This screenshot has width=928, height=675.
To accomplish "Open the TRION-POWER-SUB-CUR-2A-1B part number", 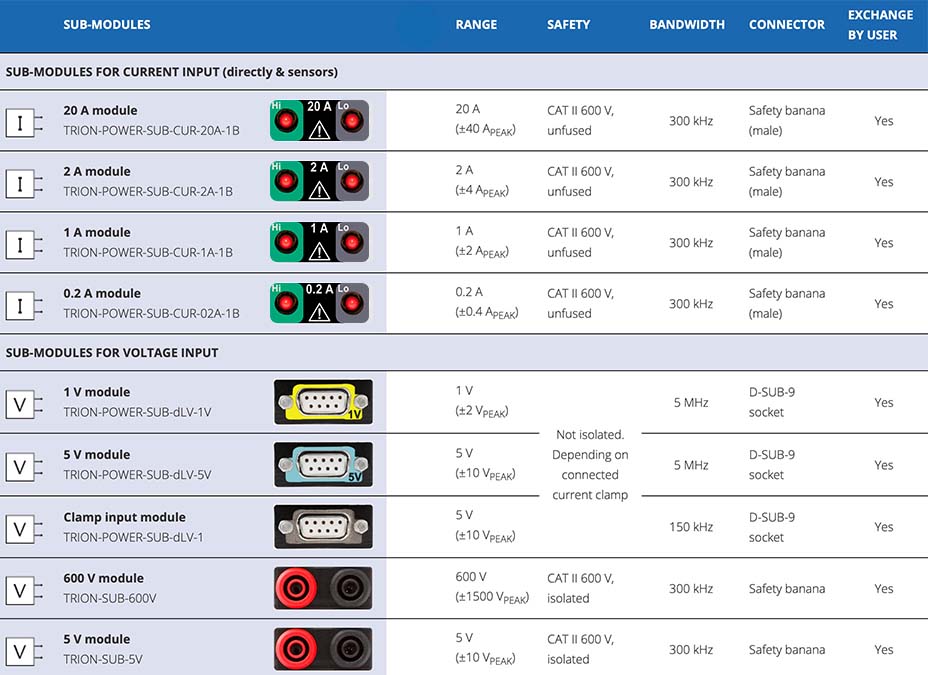I will [x=148, y=192].
